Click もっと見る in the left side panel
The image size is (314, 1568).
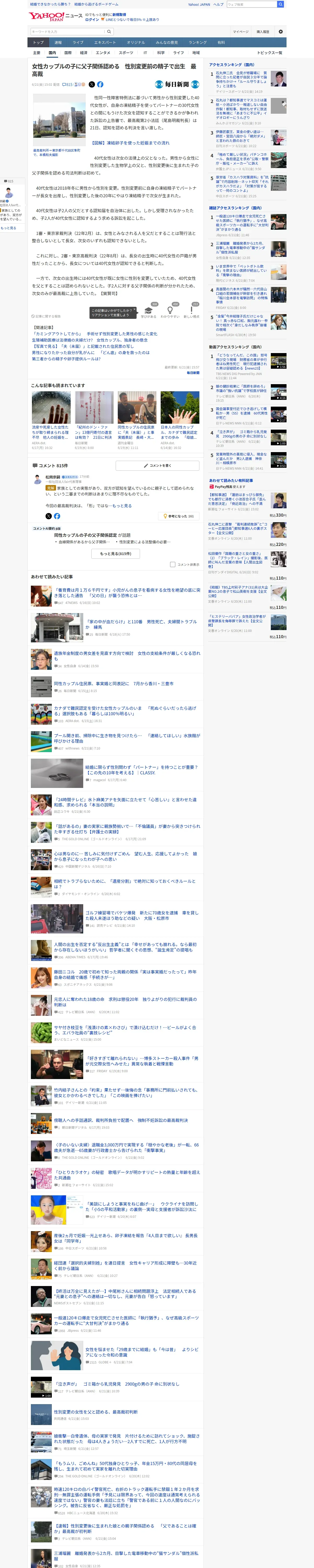click(9, 228)
